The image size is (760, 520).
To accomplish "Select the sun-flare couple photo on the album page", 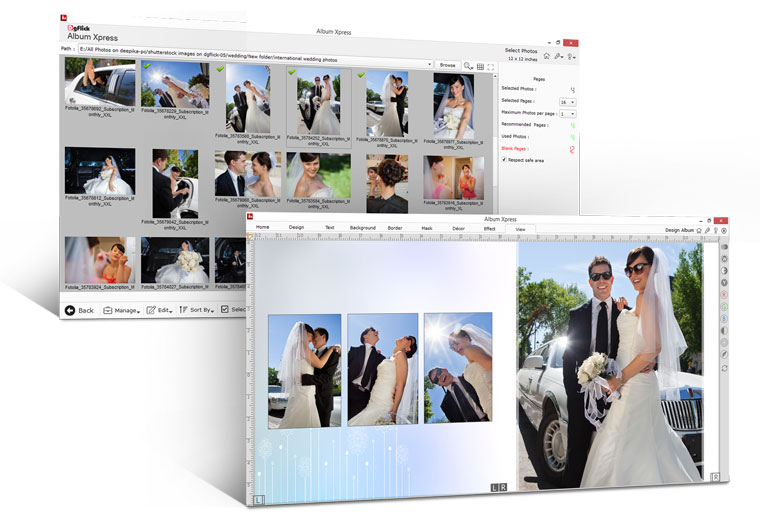I will click(x=458, y=367).
